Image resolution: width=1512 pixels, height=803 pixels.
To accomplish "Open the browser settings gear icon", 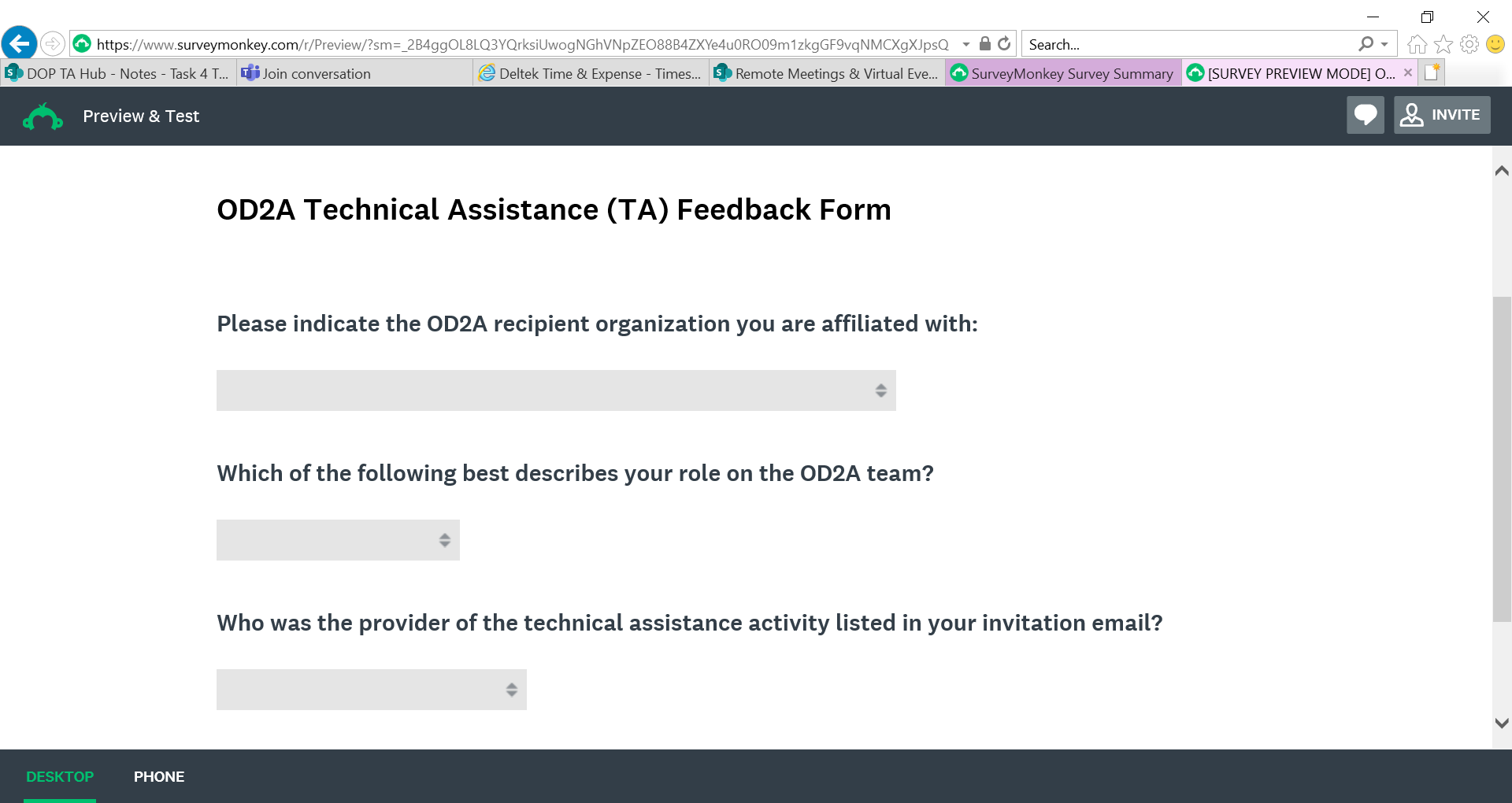I will 1469,44.
